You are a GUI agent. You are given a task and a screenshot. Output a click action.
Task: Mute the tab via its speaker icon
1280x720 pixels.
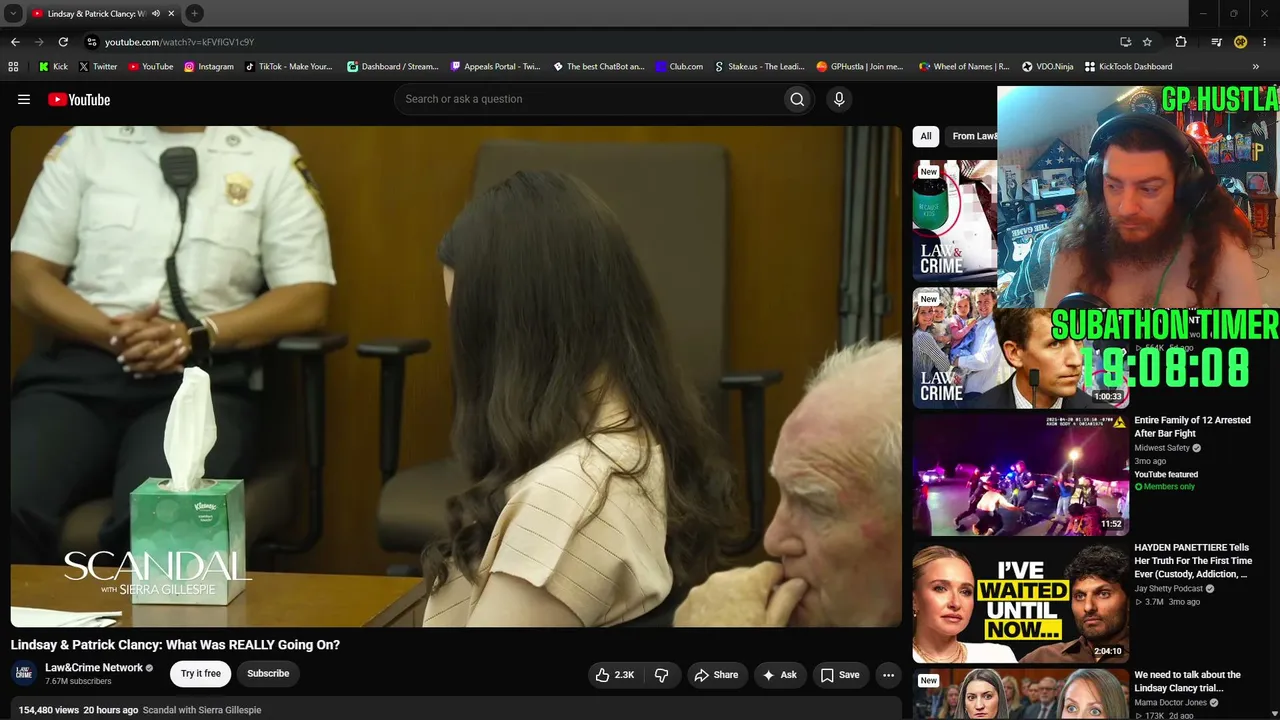click(x=155, y=14)
